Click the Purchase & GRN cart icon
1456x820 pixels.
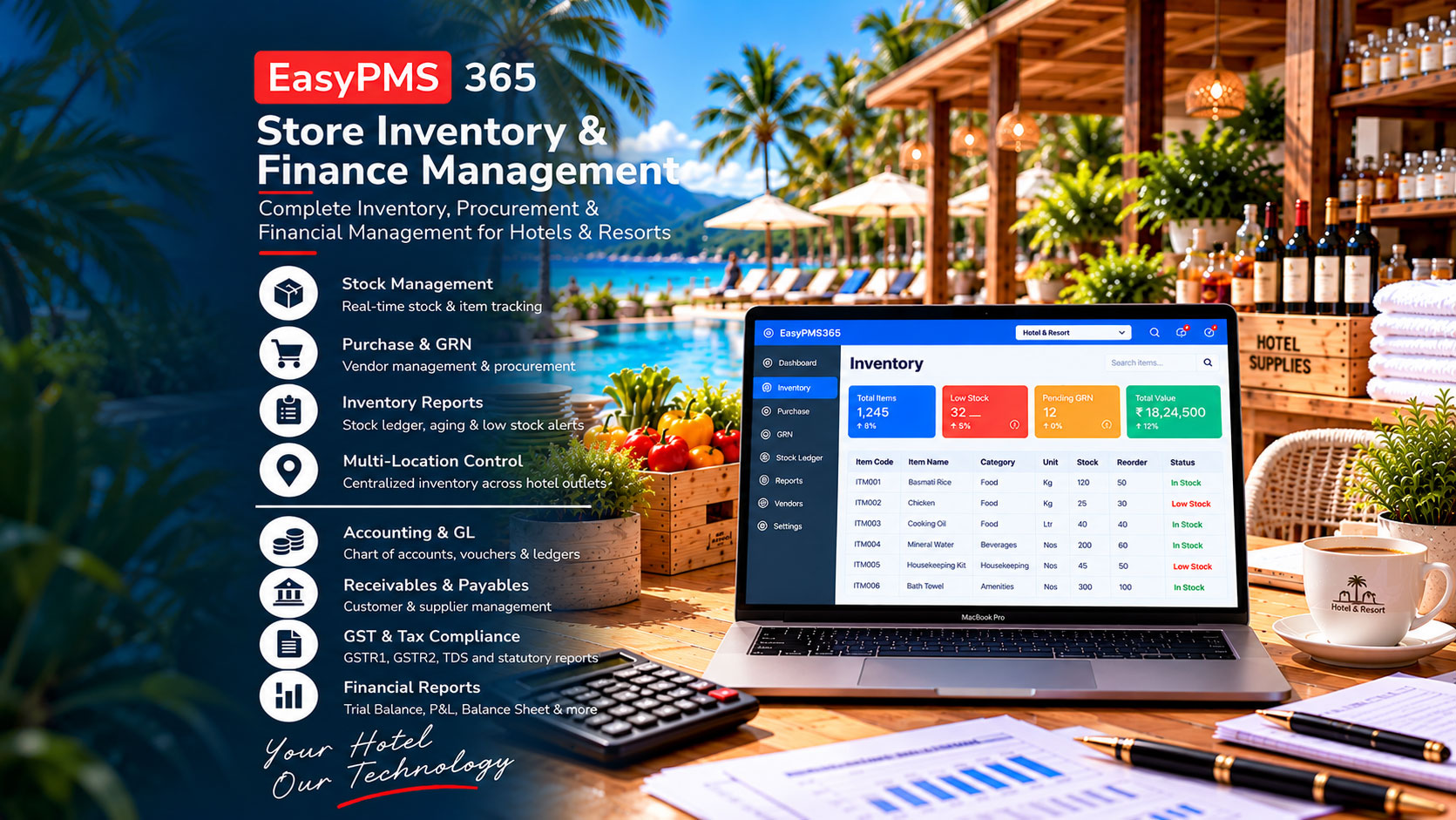coord(288,353)
